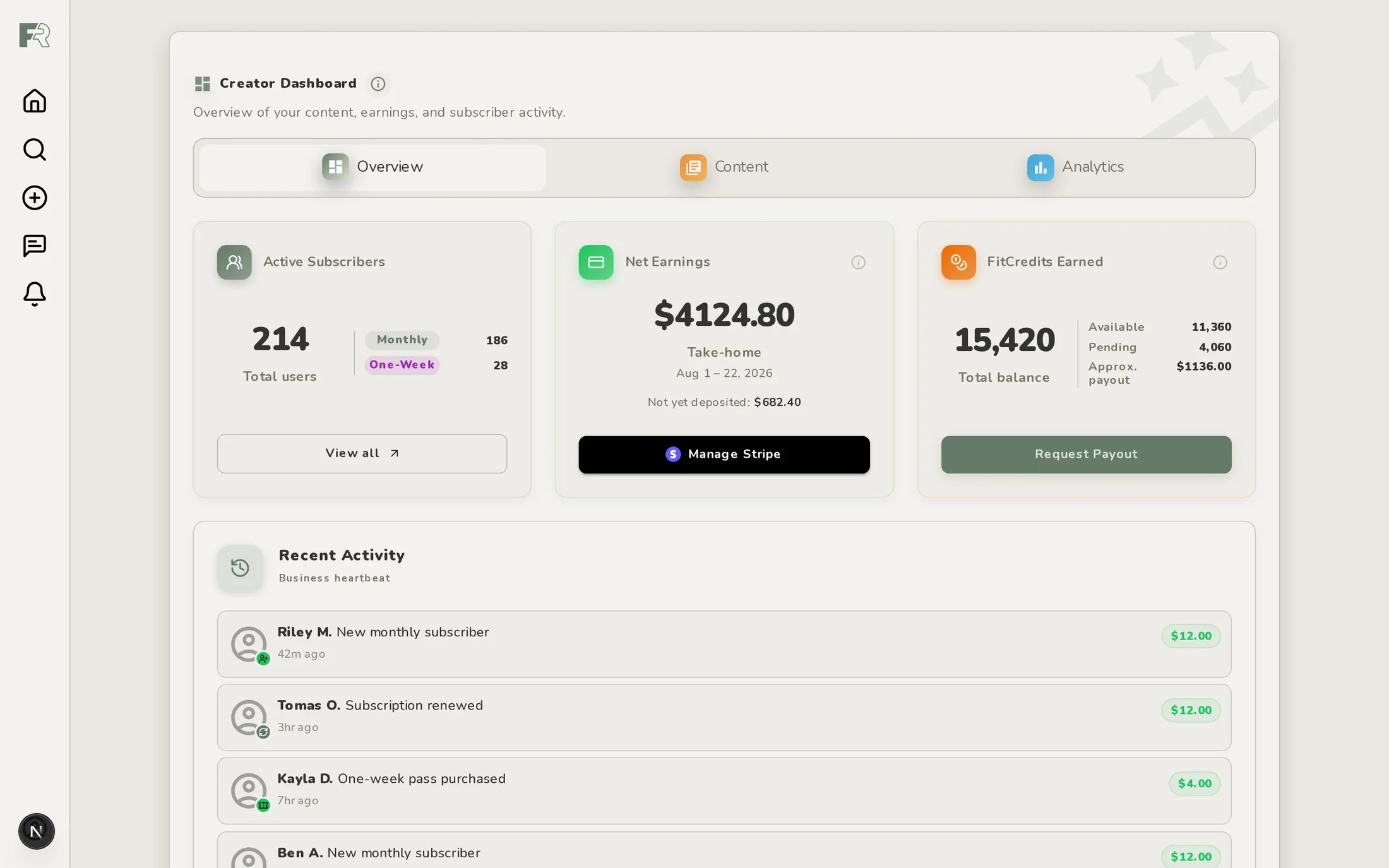This screenshot has height=868, width=1389.
Task: Switch to the Content tab
Action: [724, 167]
